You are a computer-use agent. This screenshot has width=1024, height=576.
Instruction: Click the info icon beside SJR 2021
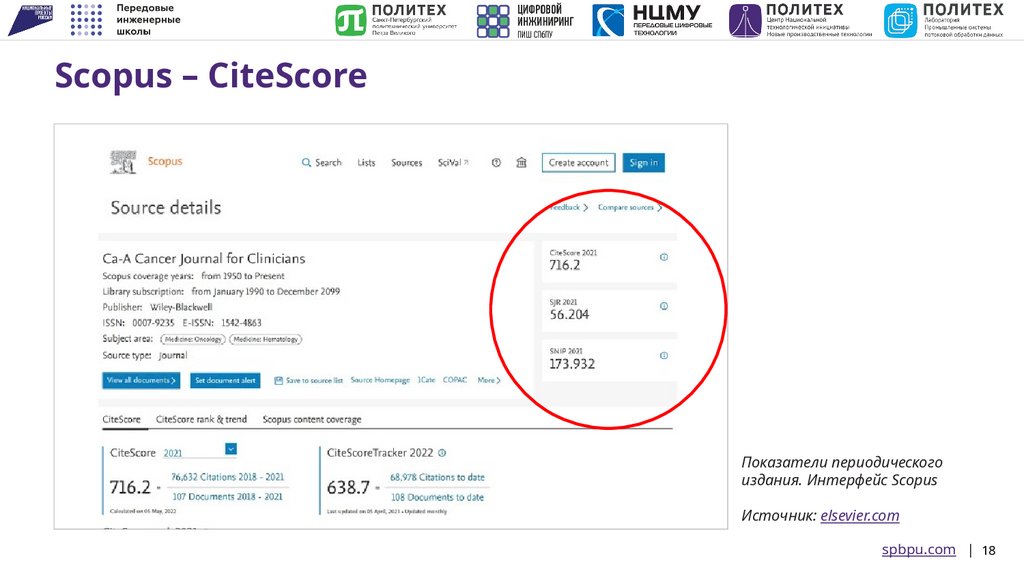coord(664,306)
